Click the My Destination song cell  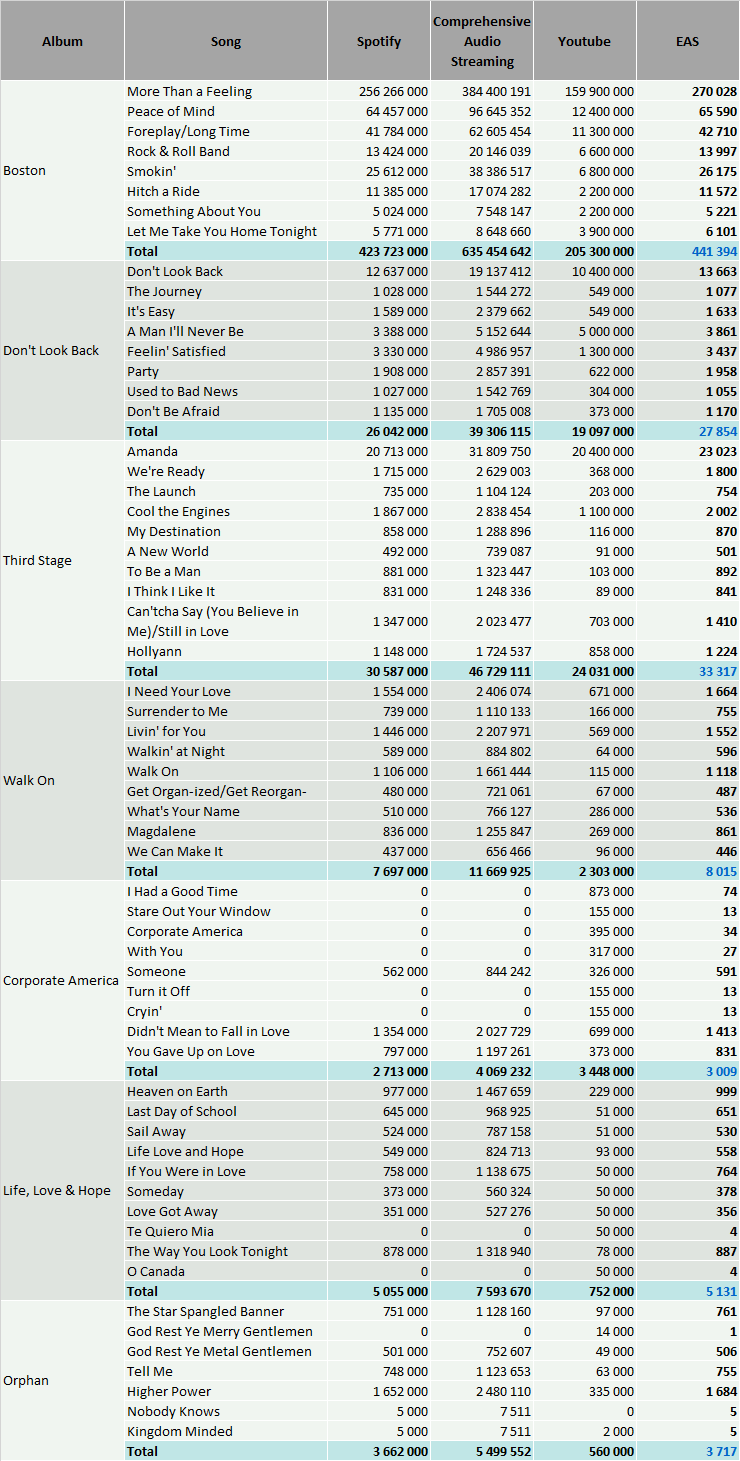click(x=226, y=531)
